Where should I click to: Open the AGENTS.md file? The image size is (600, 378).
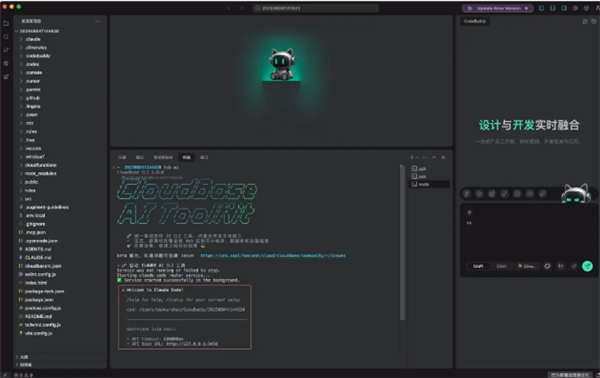point(59,249)
